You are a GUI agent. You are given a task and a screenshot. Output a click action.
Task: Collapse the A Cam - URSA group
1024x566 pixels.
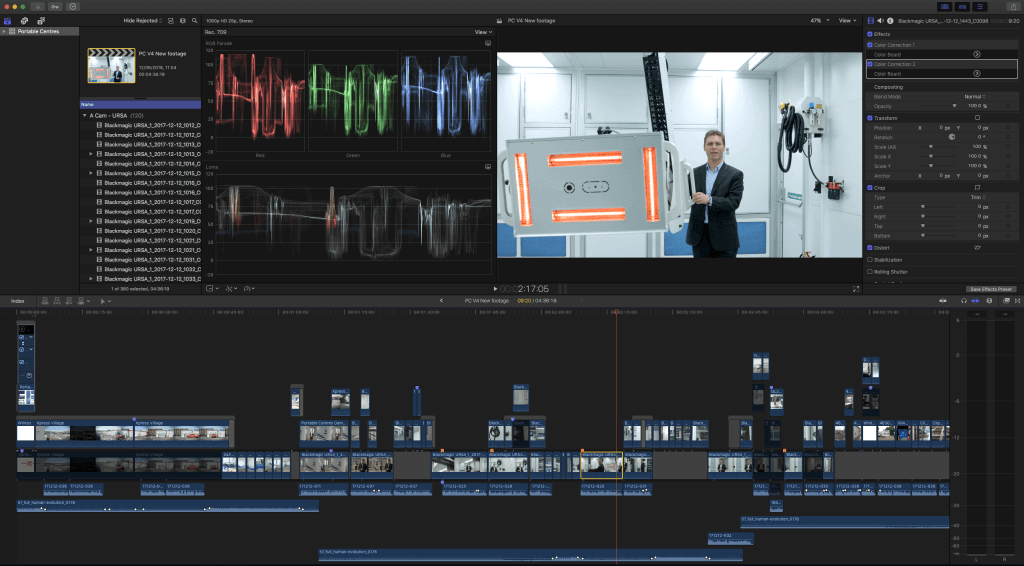coord(85,115)
